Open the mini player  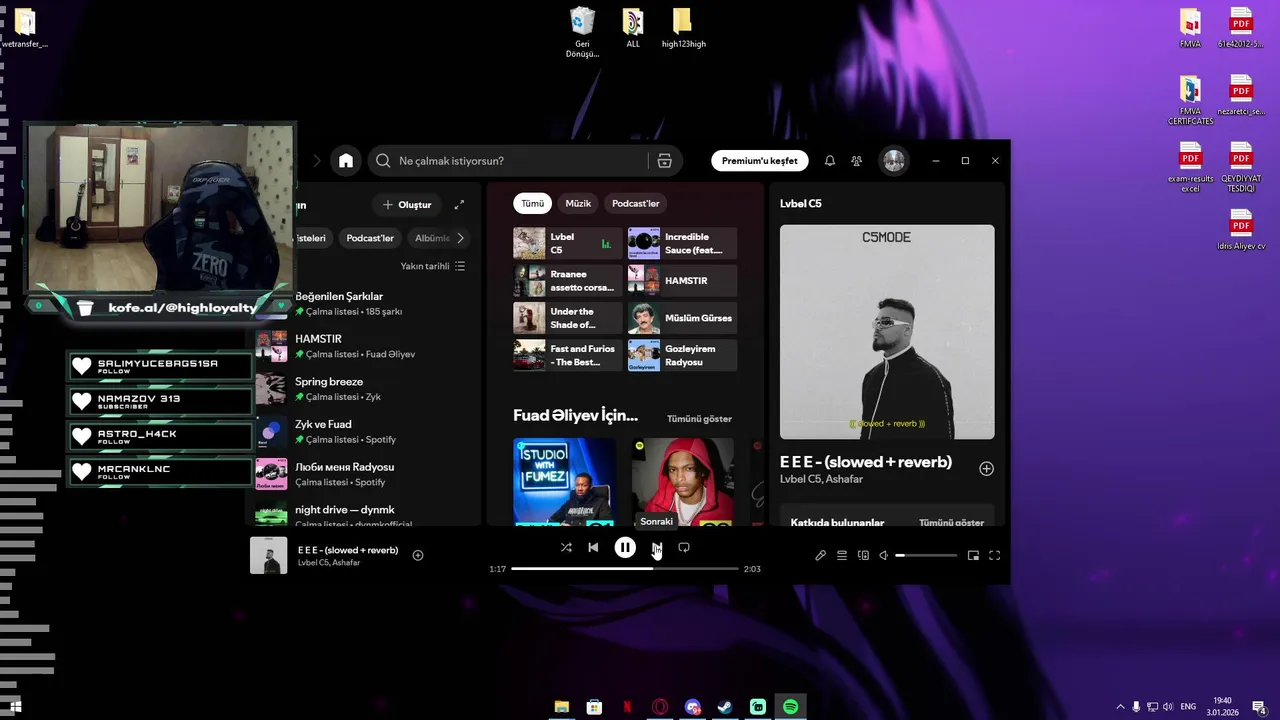tap(973, 555)
